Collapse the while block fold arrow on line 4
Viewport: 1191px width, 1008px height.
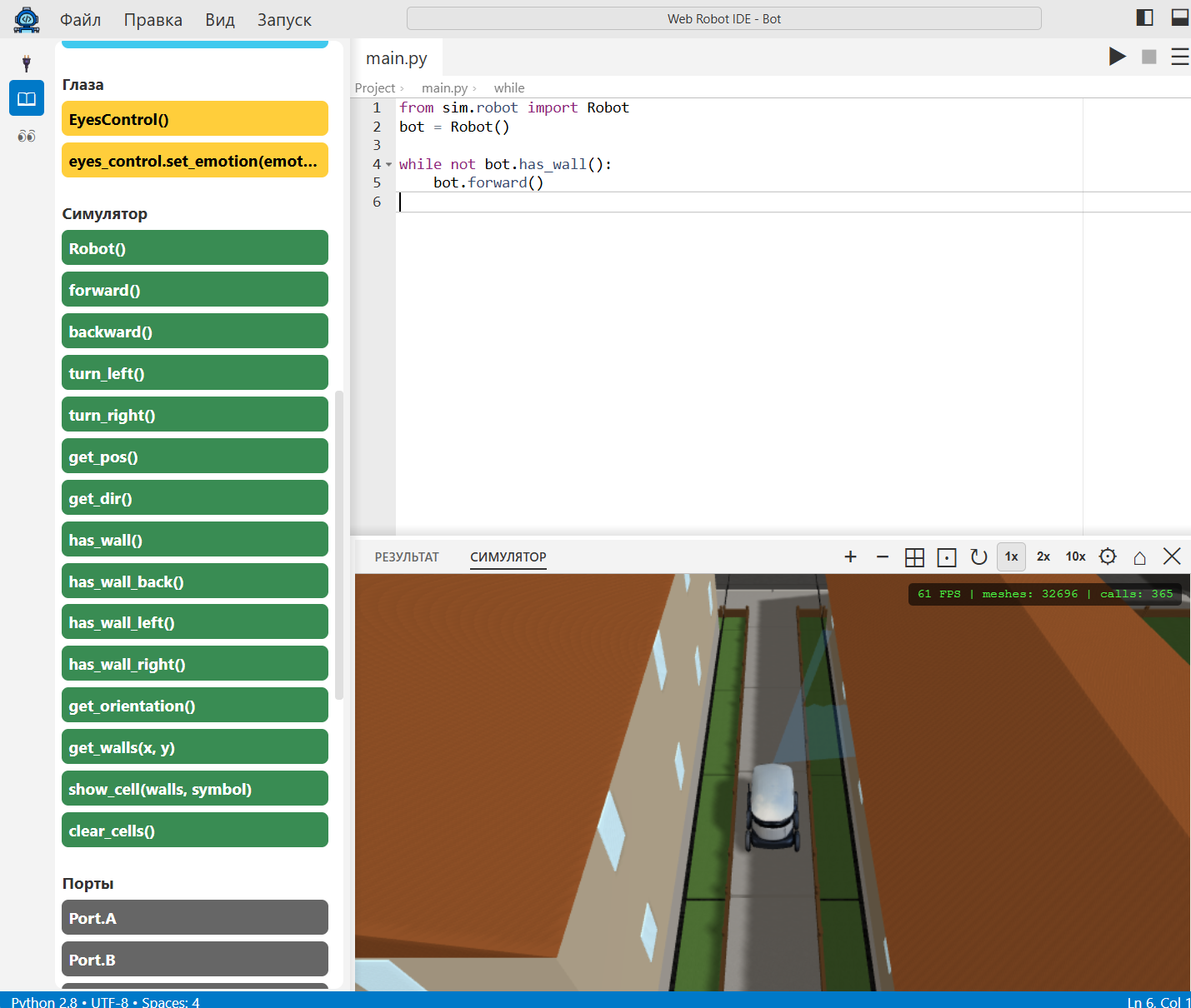click(x=388, y=165)
